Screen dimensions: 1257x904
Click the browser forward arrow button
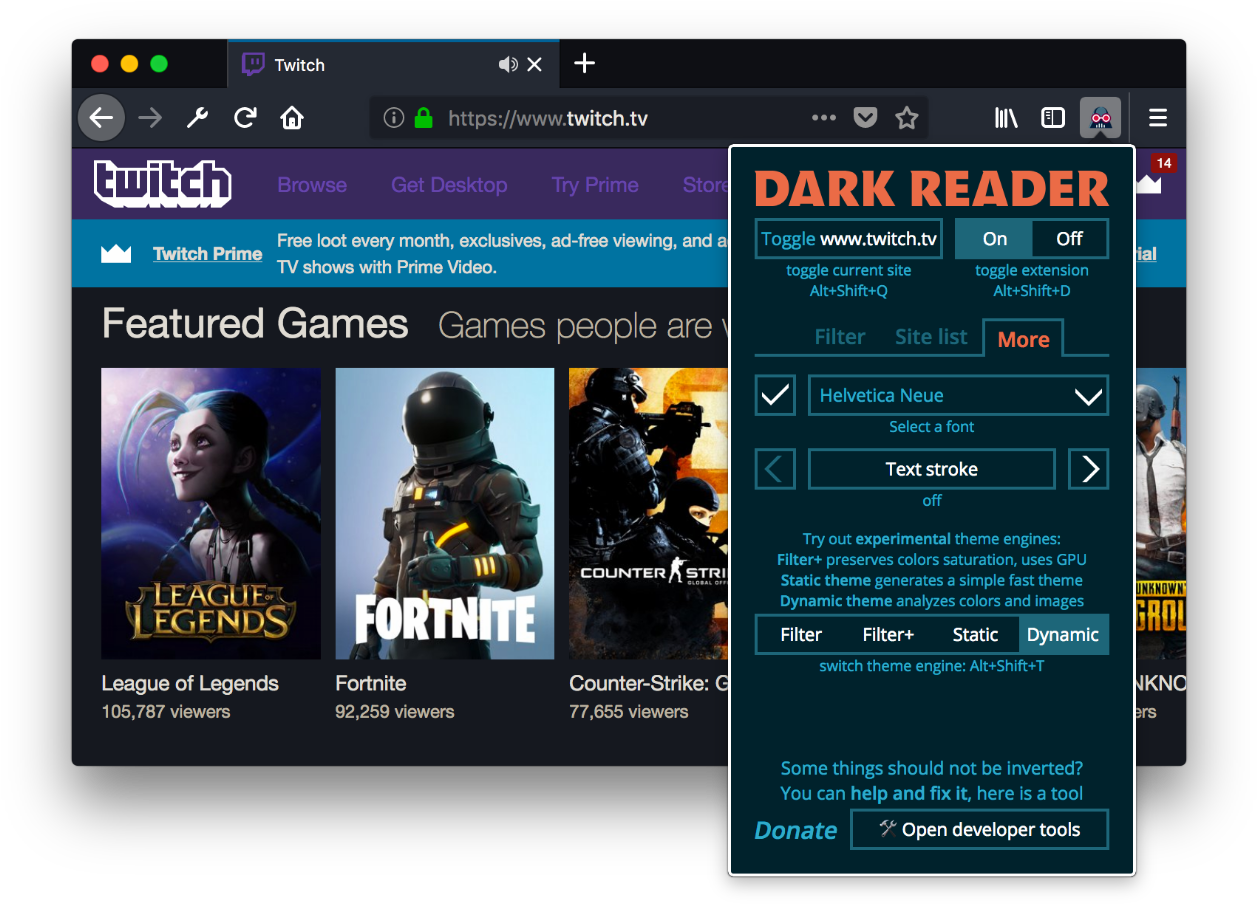[150, 119]
